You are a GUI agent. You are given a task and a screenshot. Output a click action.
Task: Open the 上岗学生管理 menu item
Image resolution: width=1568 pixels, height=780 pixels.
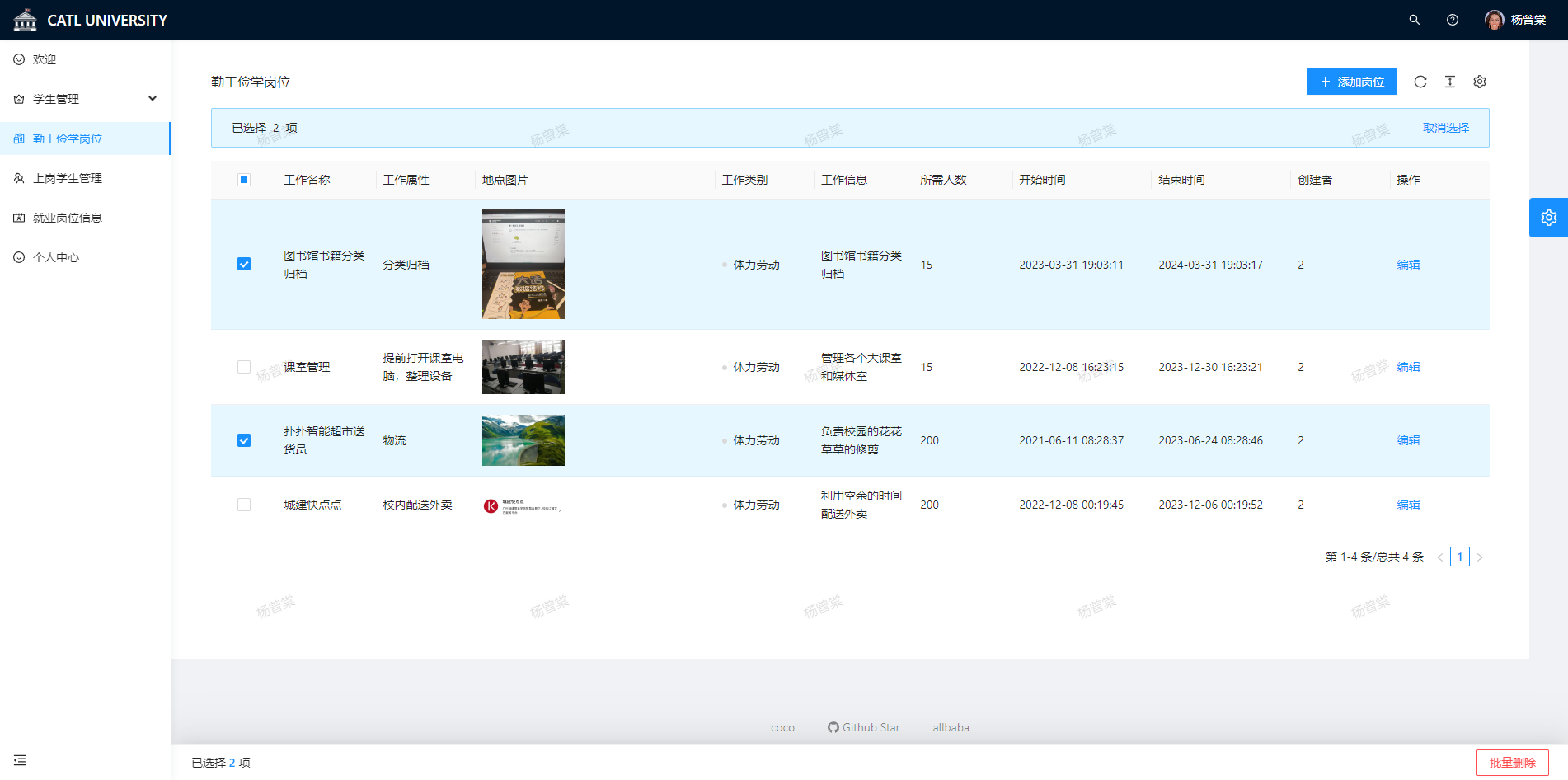pyautogui.click(x=86, y=178)
